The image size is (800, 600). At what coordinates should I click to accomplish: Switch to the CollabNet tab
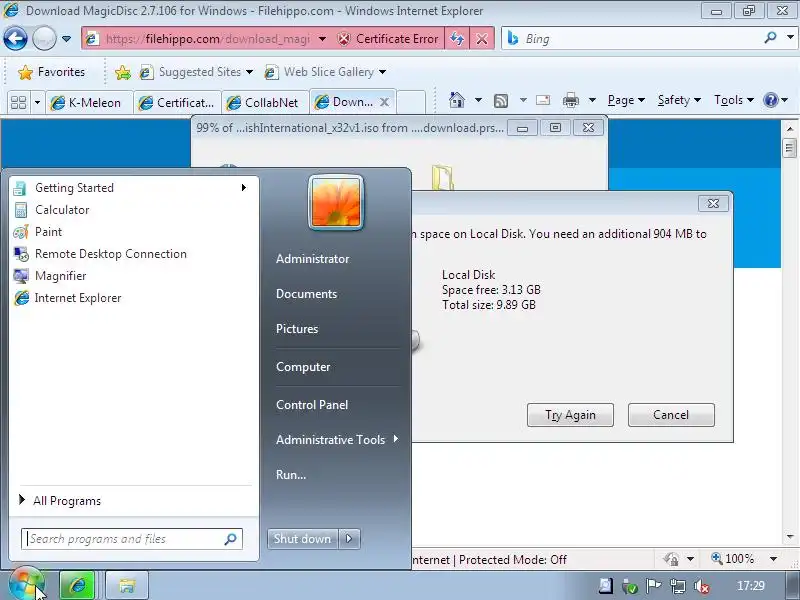(x=265, y=103)
